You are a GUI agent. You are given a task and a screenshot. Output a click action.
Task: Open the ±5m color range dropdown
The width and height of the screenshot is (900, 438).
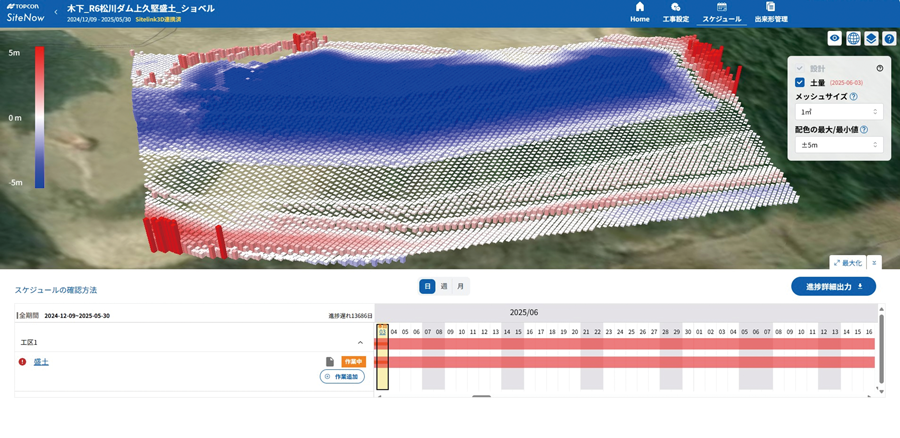[838, 145]
